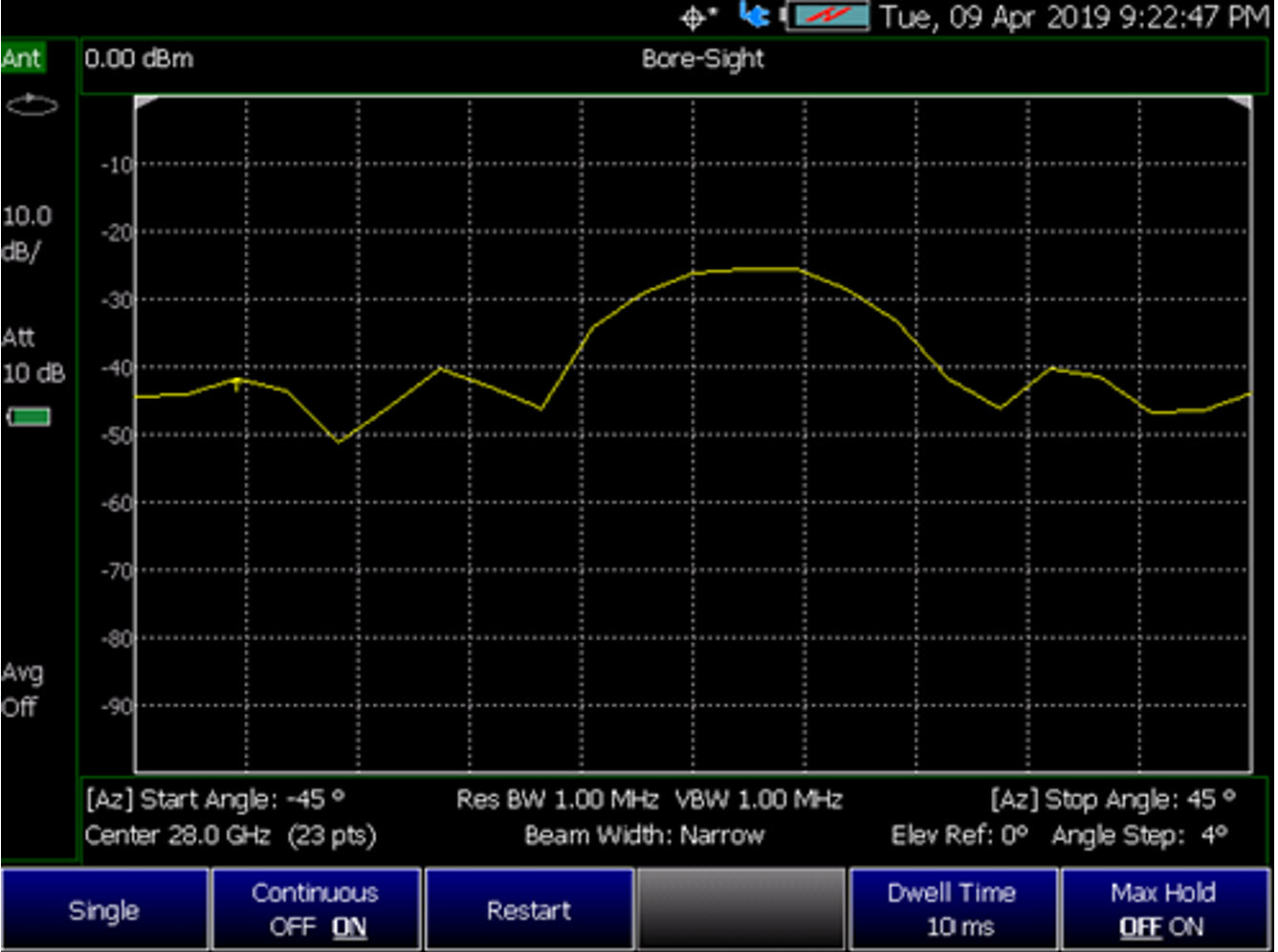This screenshot has height=952, width=1278.
Task: Click Res BW 1.00 MHz readout
Action: point(557,799)
